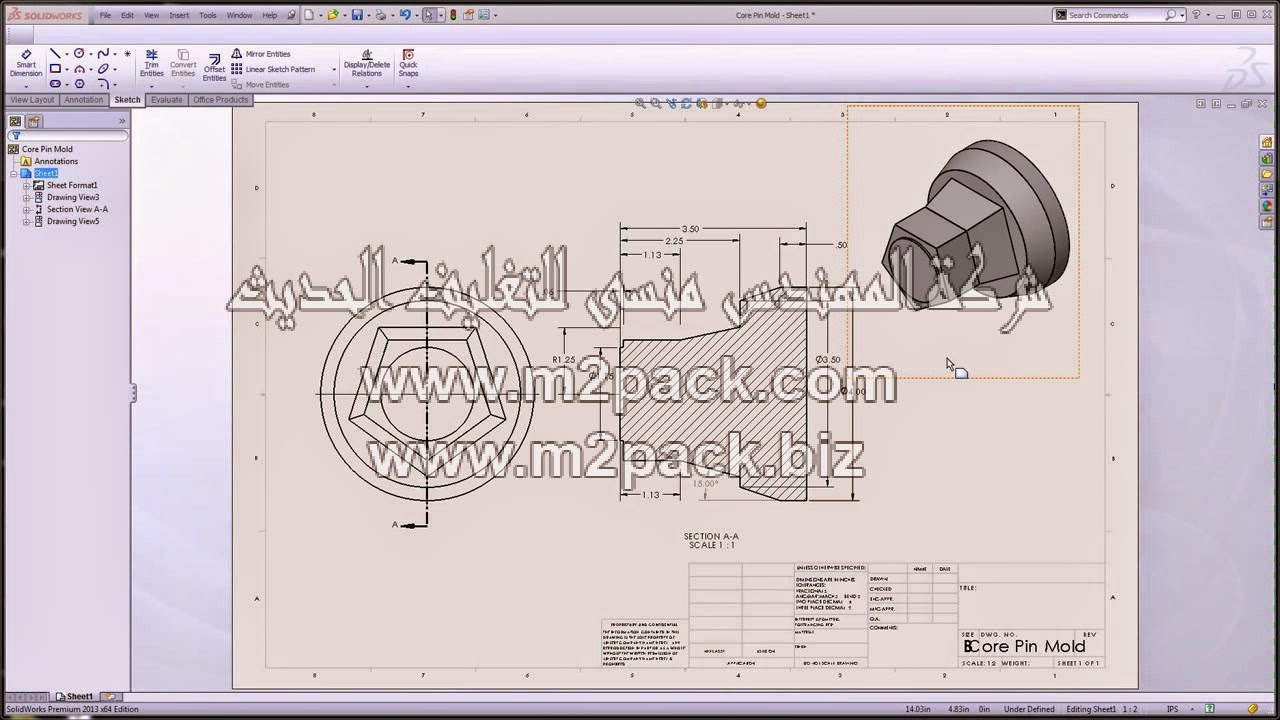Screen dimensions: 1280x720
Task: Expand the panel using double chevron
Action: click(122, 121)
